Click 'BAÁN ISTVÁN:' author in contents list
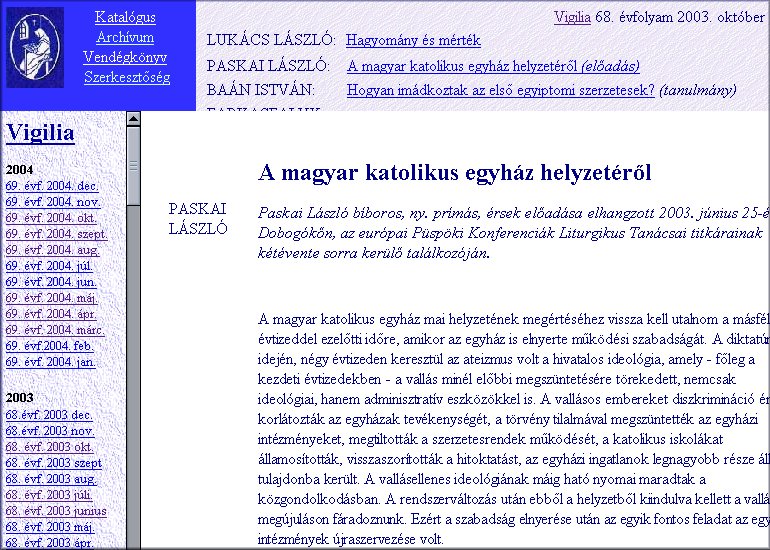This screenshot has width=770, height=550. (x=260, y=90)
